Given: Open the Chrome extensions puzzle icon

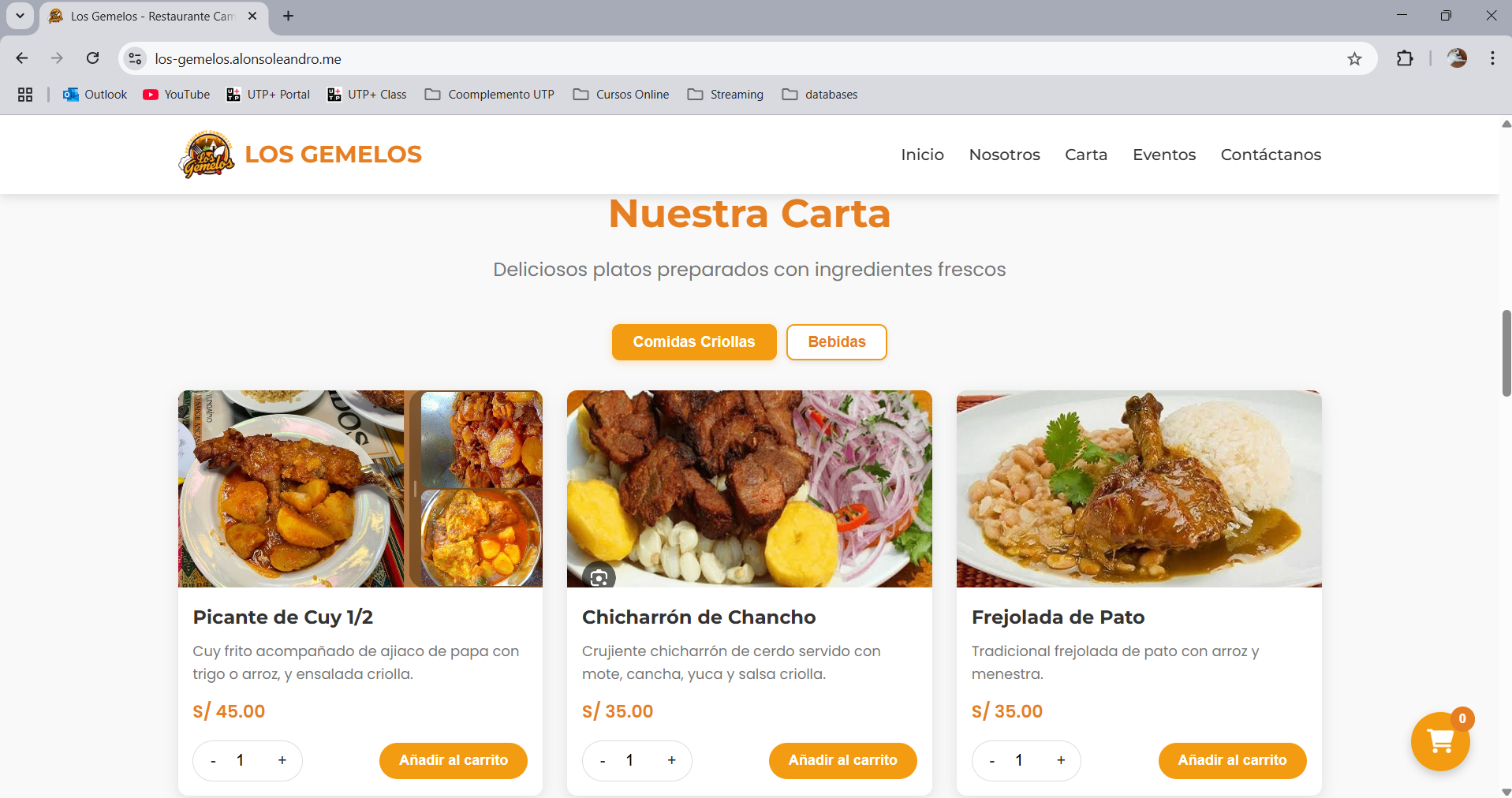Looking at the screenshot, I should tap(1405, 59).
